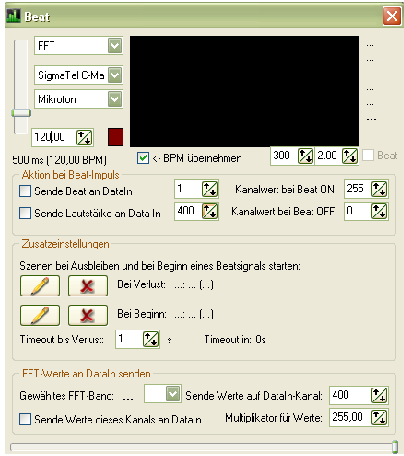Click Multiplikator für Werte field 255,00
The width and height of the screenshot is (404, 456).
(350, 417)
